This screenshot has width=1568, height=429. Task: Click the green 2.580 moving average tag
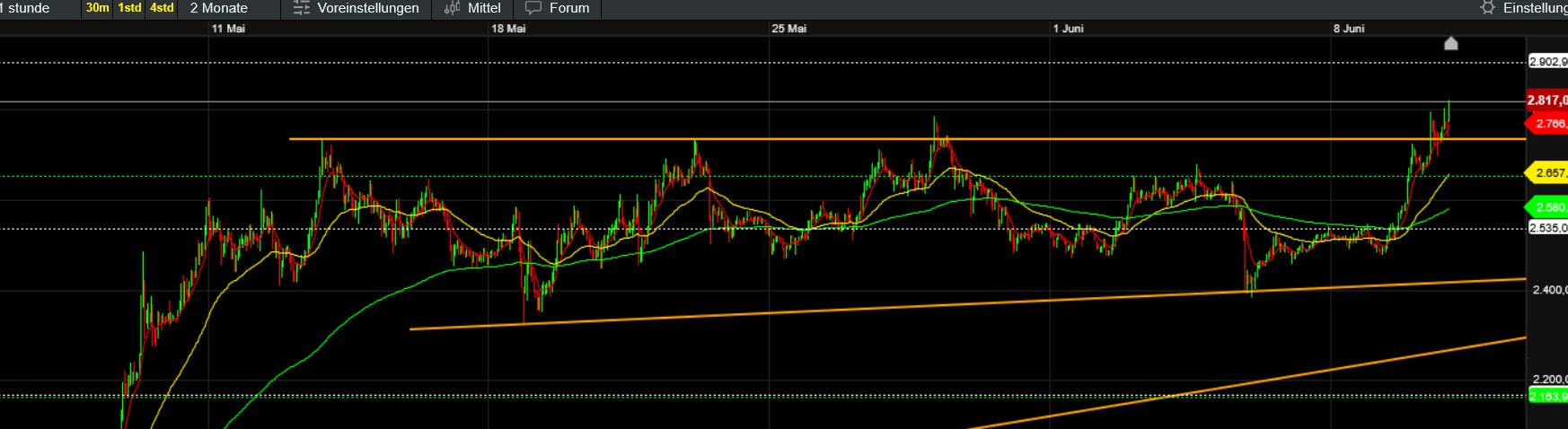[x=1547, y=207]
